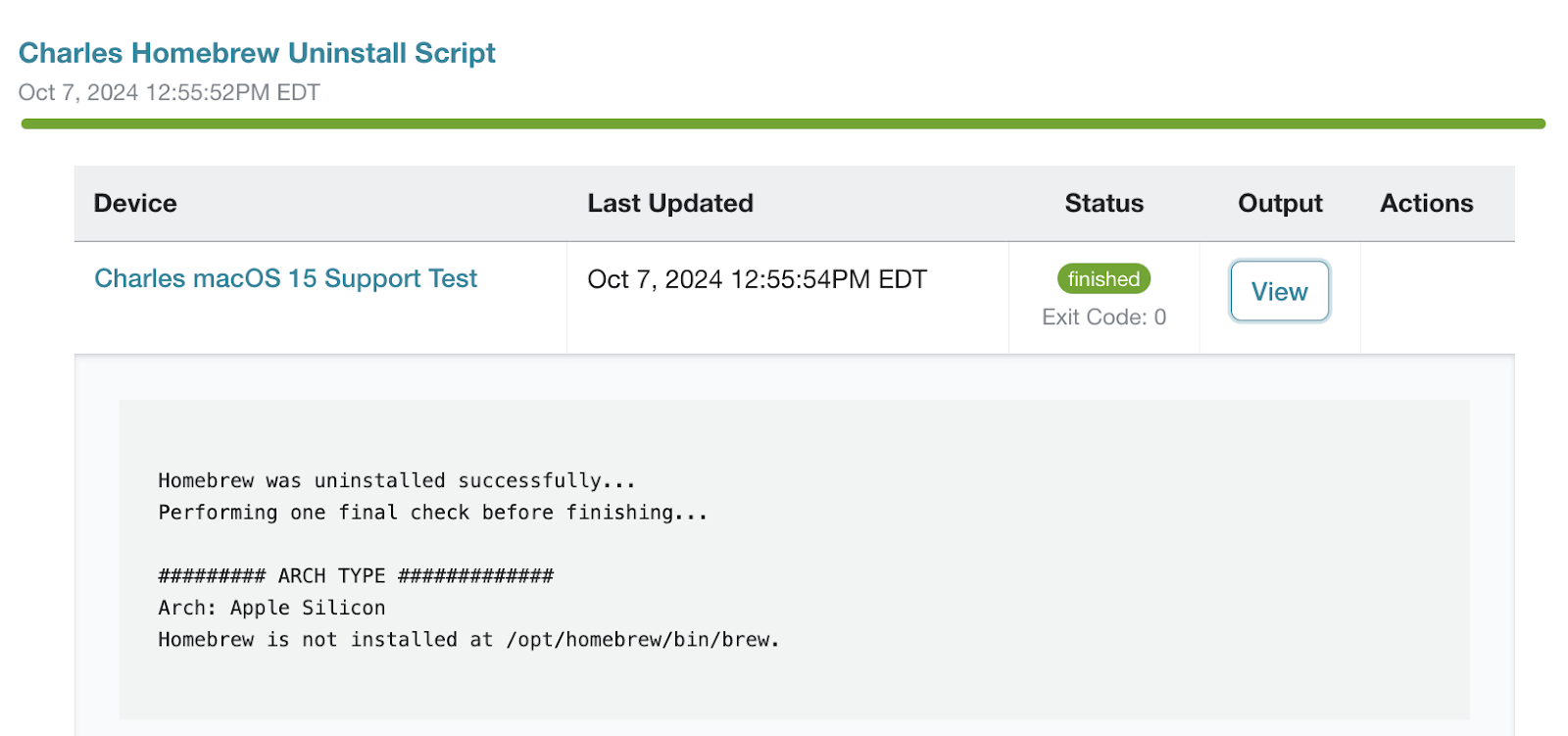
Task: Click the Oct 7 12:55:54PM EDT timestamp cell
Action: [x=757, y=279]
